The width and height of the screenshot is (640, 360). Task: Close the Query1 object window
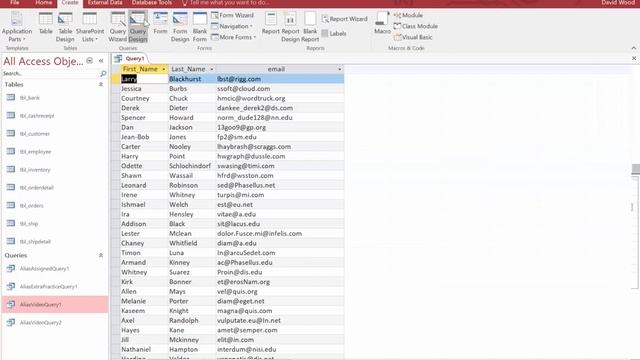coord(634,58)
